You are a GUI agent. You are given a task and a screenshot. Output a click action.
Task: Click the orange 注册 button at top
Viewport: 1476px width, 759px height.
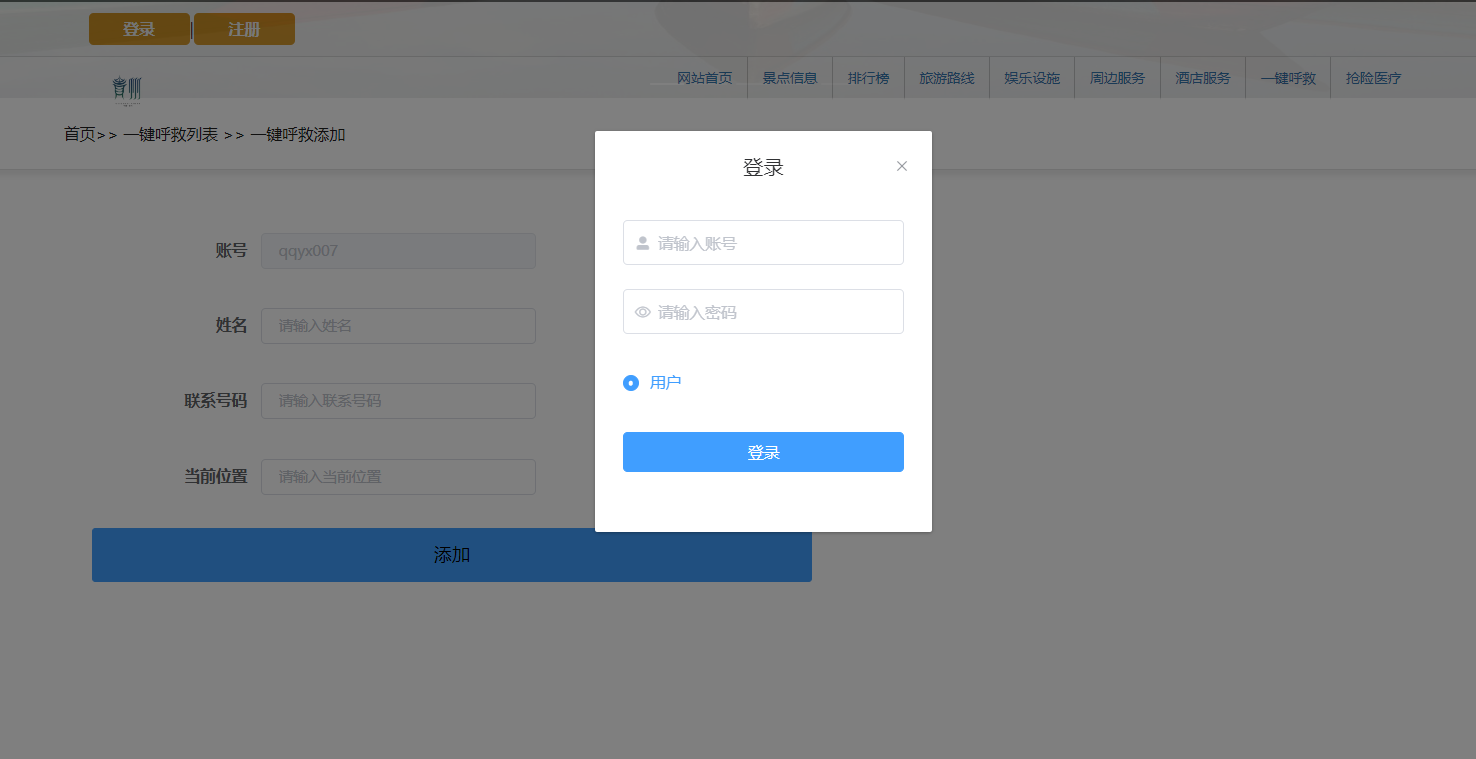[x=244, y=29]
